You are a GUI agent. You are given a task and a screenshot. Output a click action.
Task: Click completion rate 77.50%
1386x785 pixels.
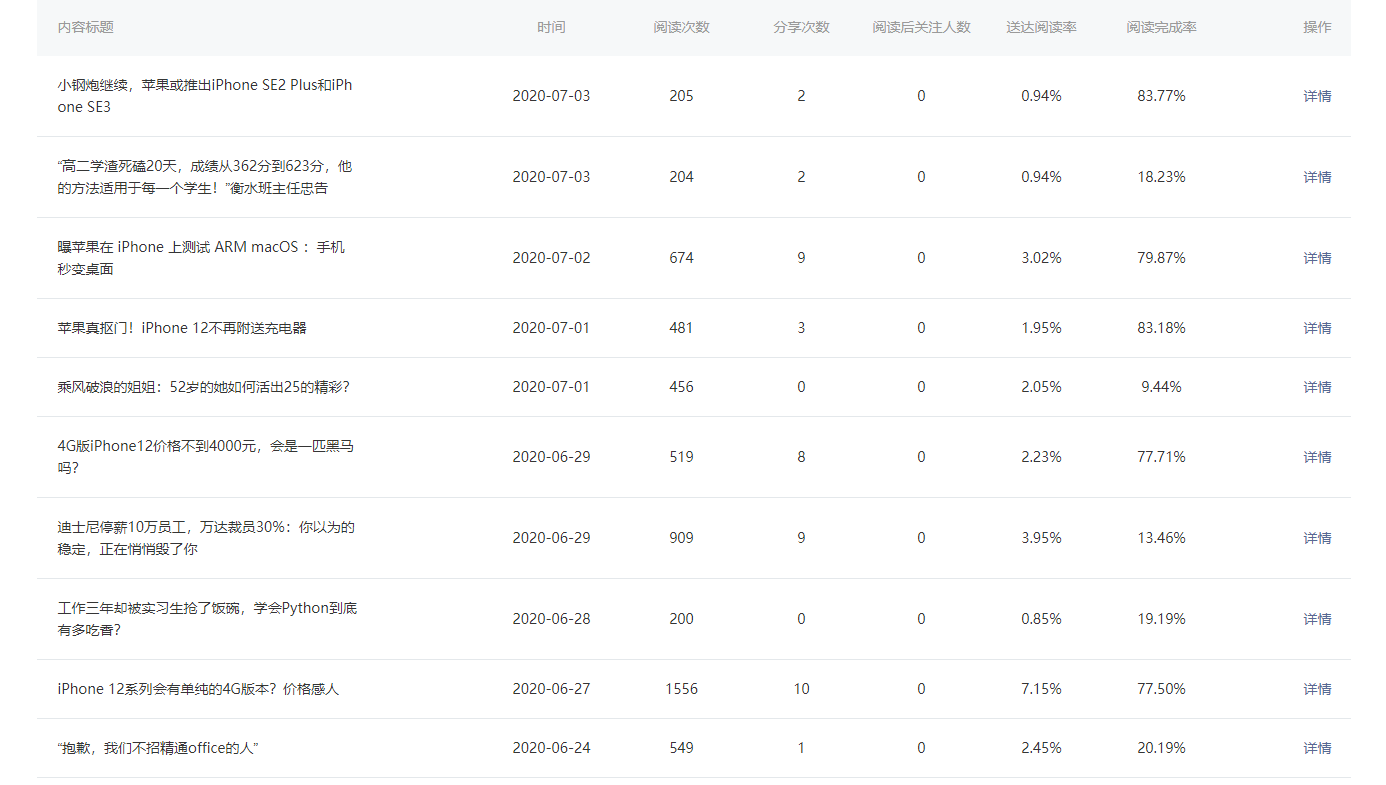[x=1161, y=689]
